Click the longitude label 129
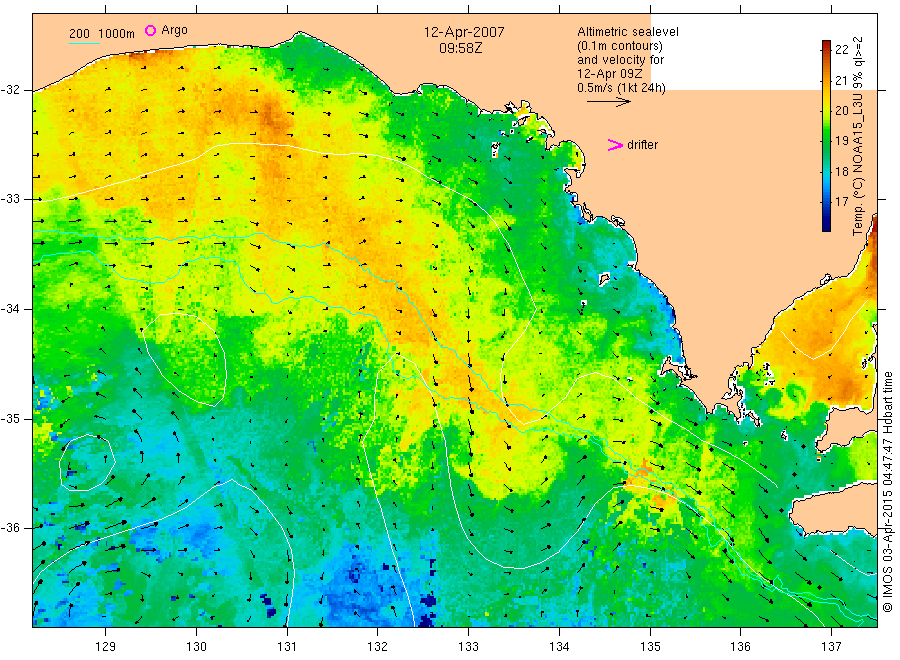This screenshot has height=660, width=900. (x=106, y=647)
